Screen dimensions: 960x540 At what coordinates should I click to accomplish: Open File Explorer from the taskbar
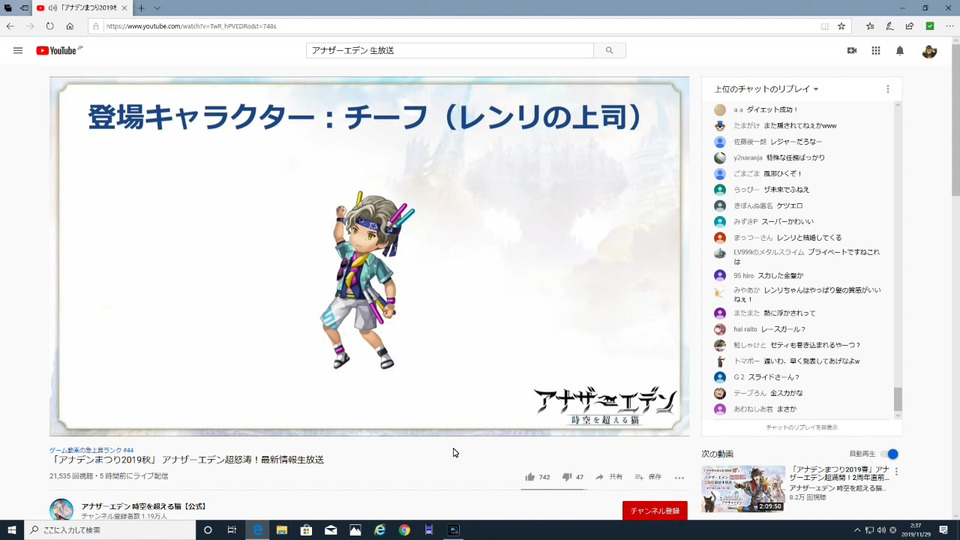[282, 530]
